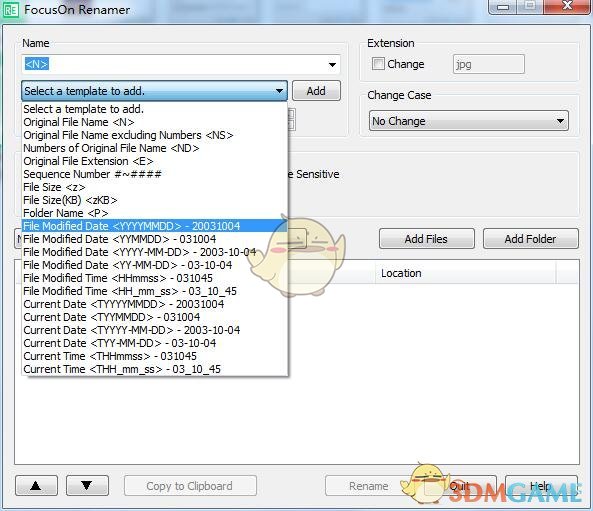The image size is (593, 511).
Task: Select Current Date <TYYMMDD> option
Action: coord(154,317)
